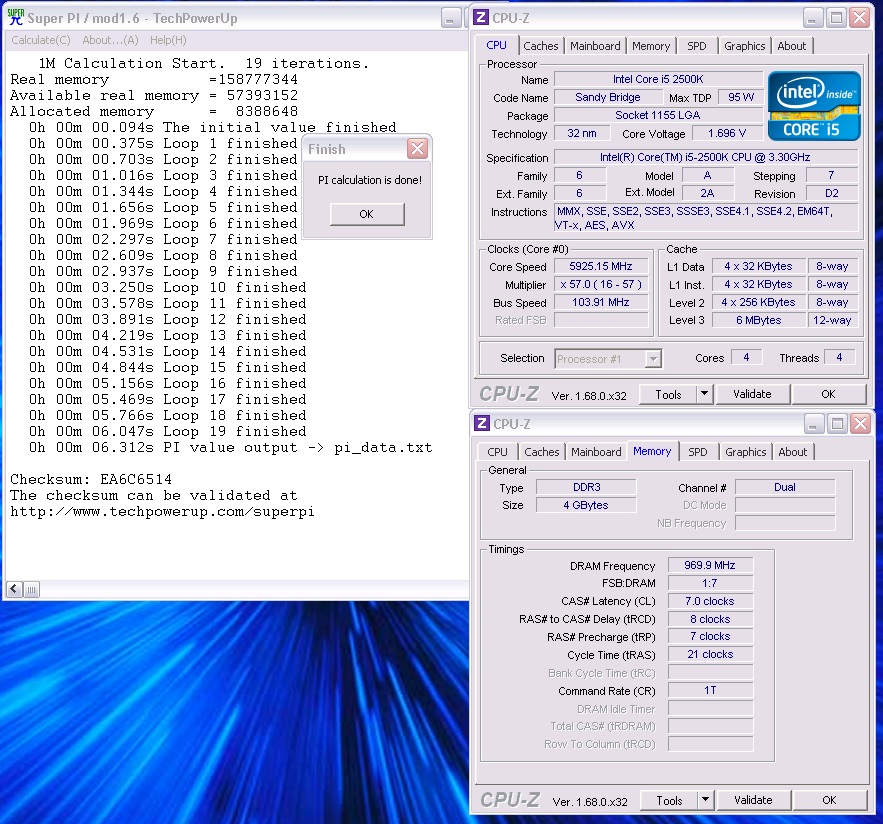Click Tools button in bottom CPU-Z
This screenshot has width=883, height=824.
670,800
